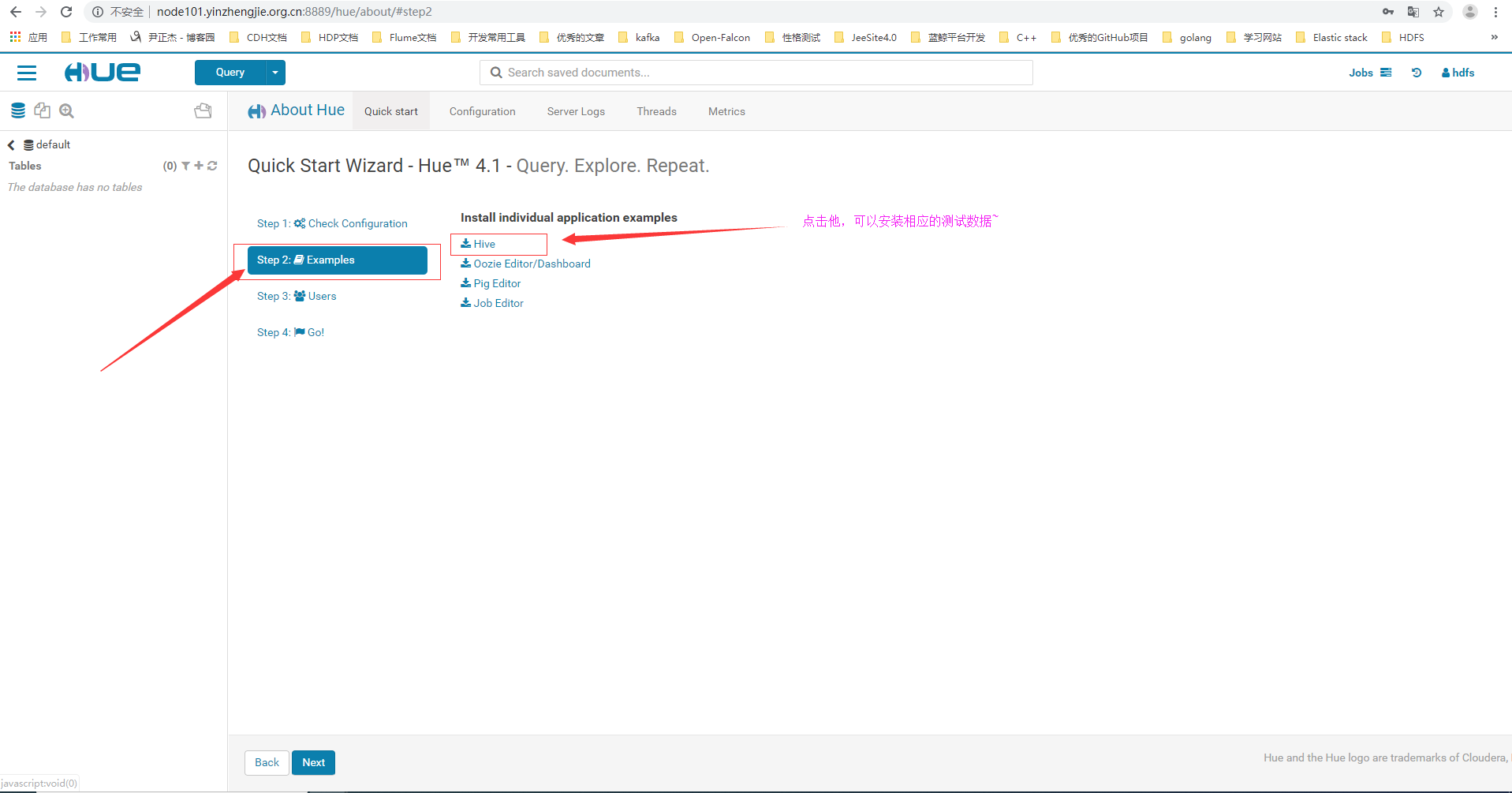Open the Hue hamburger menu
1512x793 pixels.
pos(26,73)
